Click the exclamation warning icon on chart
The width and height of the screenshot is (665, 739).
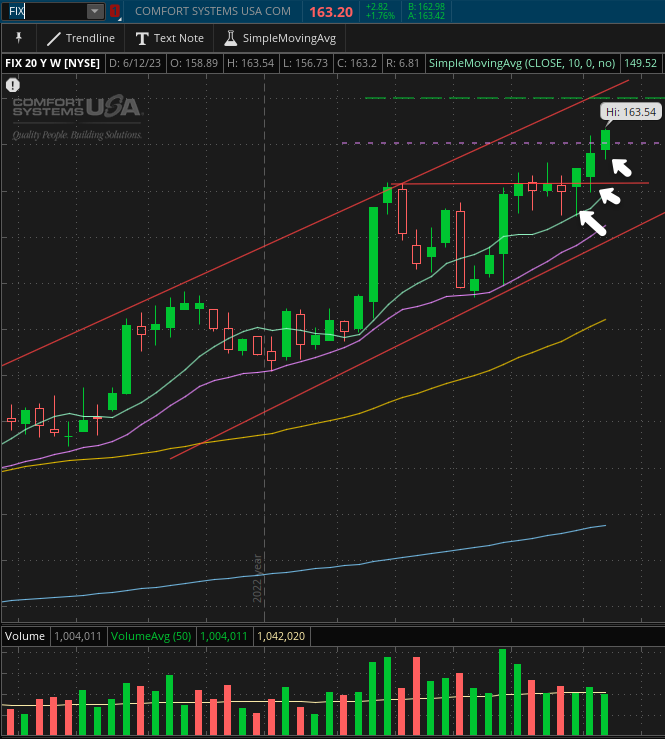click(13, 85)
